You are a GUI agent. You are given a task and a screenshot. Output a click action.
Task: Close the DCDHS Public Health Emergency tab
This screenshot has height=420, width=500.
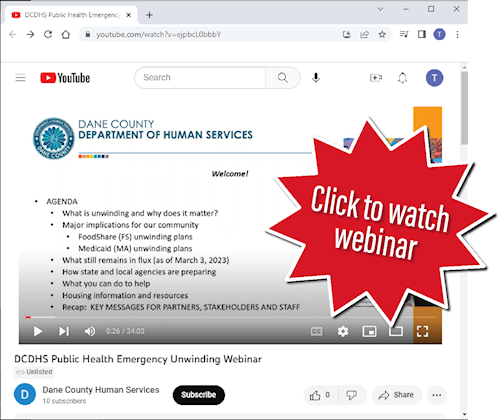click(x=128, y=15)
